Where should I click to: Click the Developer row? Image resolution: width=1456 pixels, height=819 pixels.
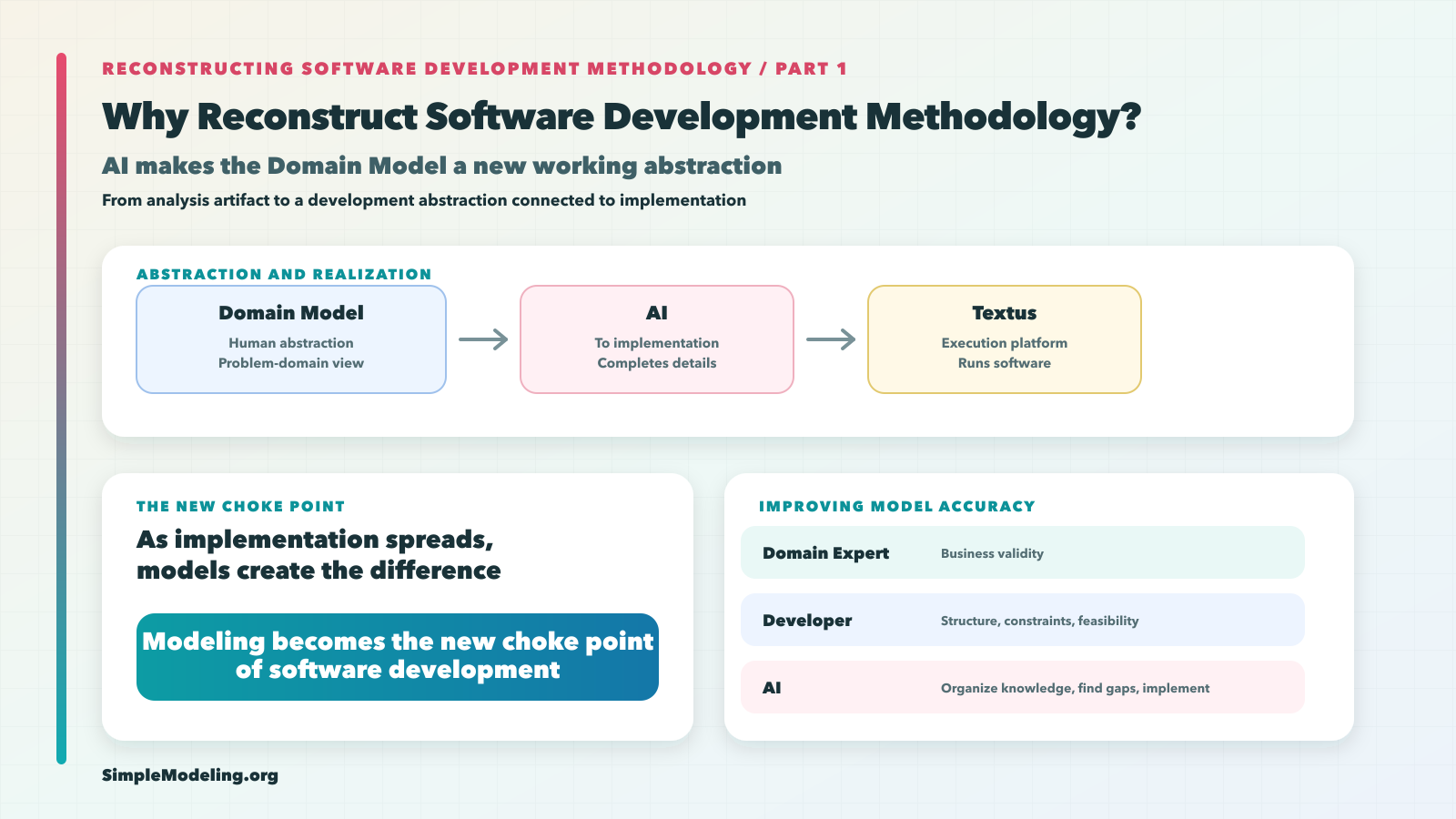[x=1023, y=620]
